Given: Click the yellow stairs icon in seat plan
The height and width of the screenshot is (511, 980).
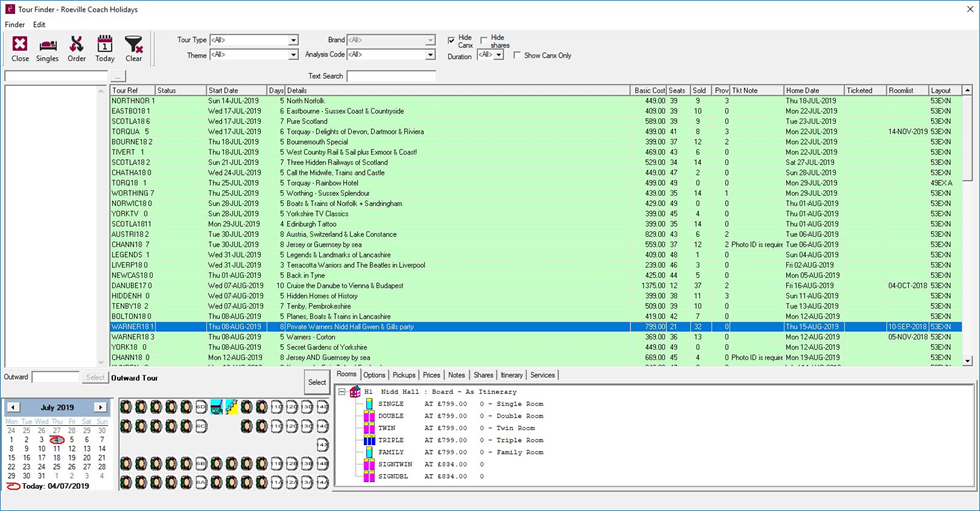Looking at the screenshot, I should (231, 407).
